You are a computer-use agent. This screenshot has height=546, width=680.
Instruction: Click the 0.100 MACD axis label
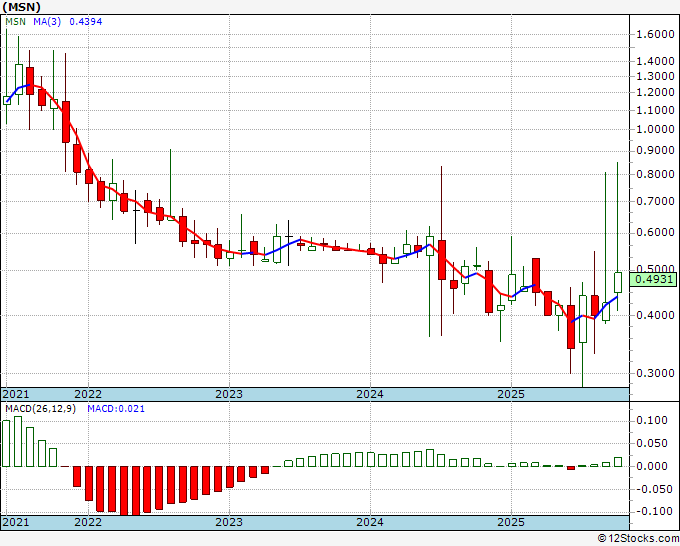point(652,420)
